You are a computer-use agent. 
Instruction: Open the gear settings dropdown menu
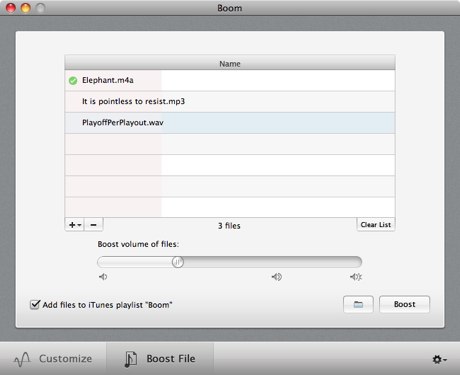tap(439, 359)
